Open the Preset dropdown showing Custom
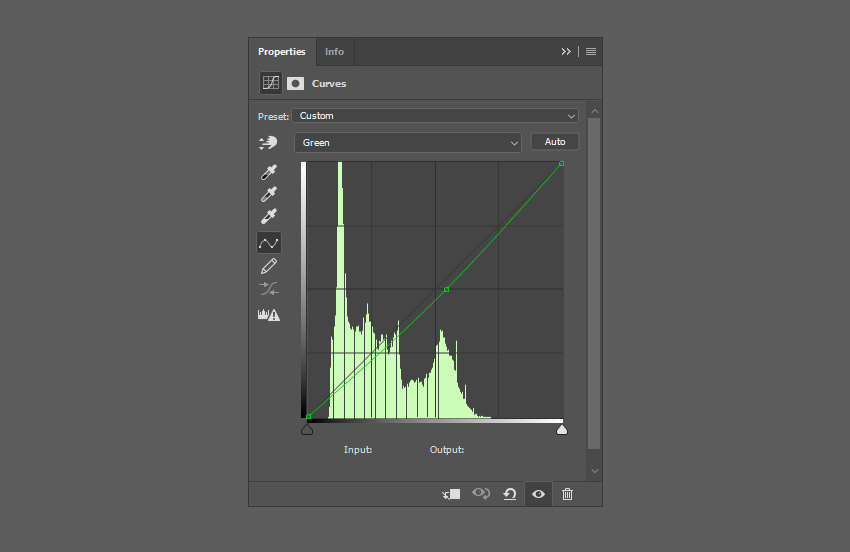Viewport: 850px width, 552px height. pos(435,115)
